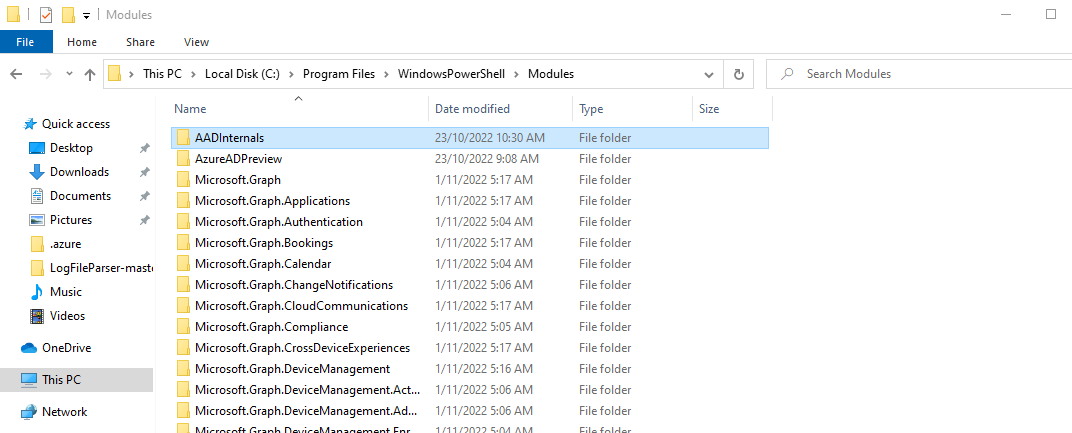Click the Microsoft.Graph folder icon

(x=183, y=180)
